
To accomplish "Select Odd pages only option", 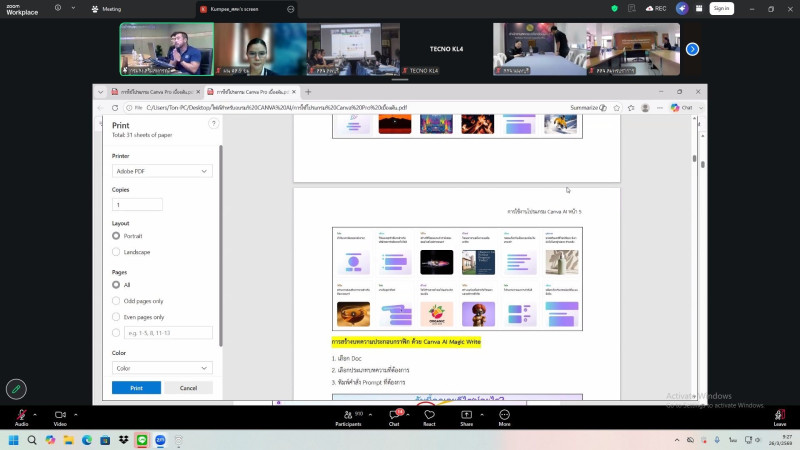I will coord(116,300).
